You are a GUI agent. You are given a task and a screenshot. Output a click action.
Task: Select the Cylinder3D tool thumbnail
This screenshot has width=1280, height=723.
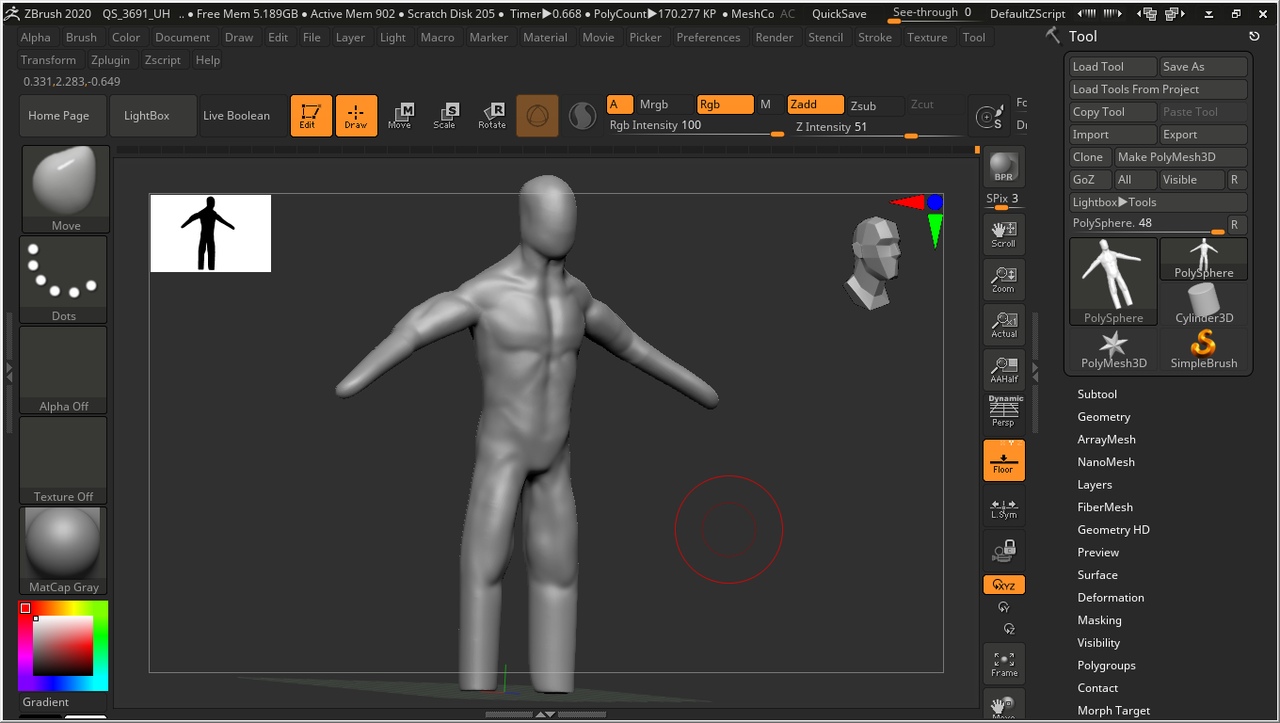click(x=1203, y=303)
